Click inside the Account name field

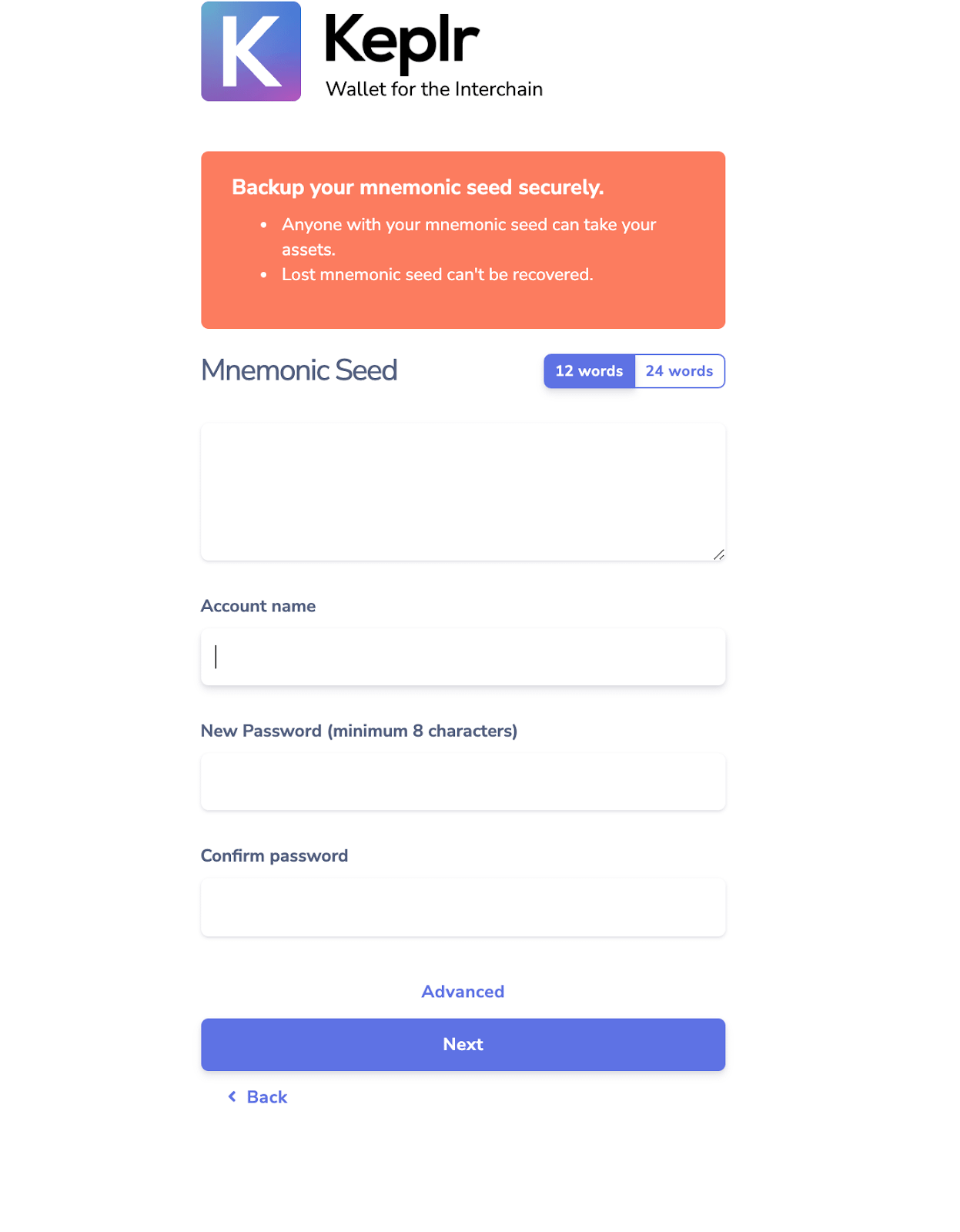pos(462,656)
